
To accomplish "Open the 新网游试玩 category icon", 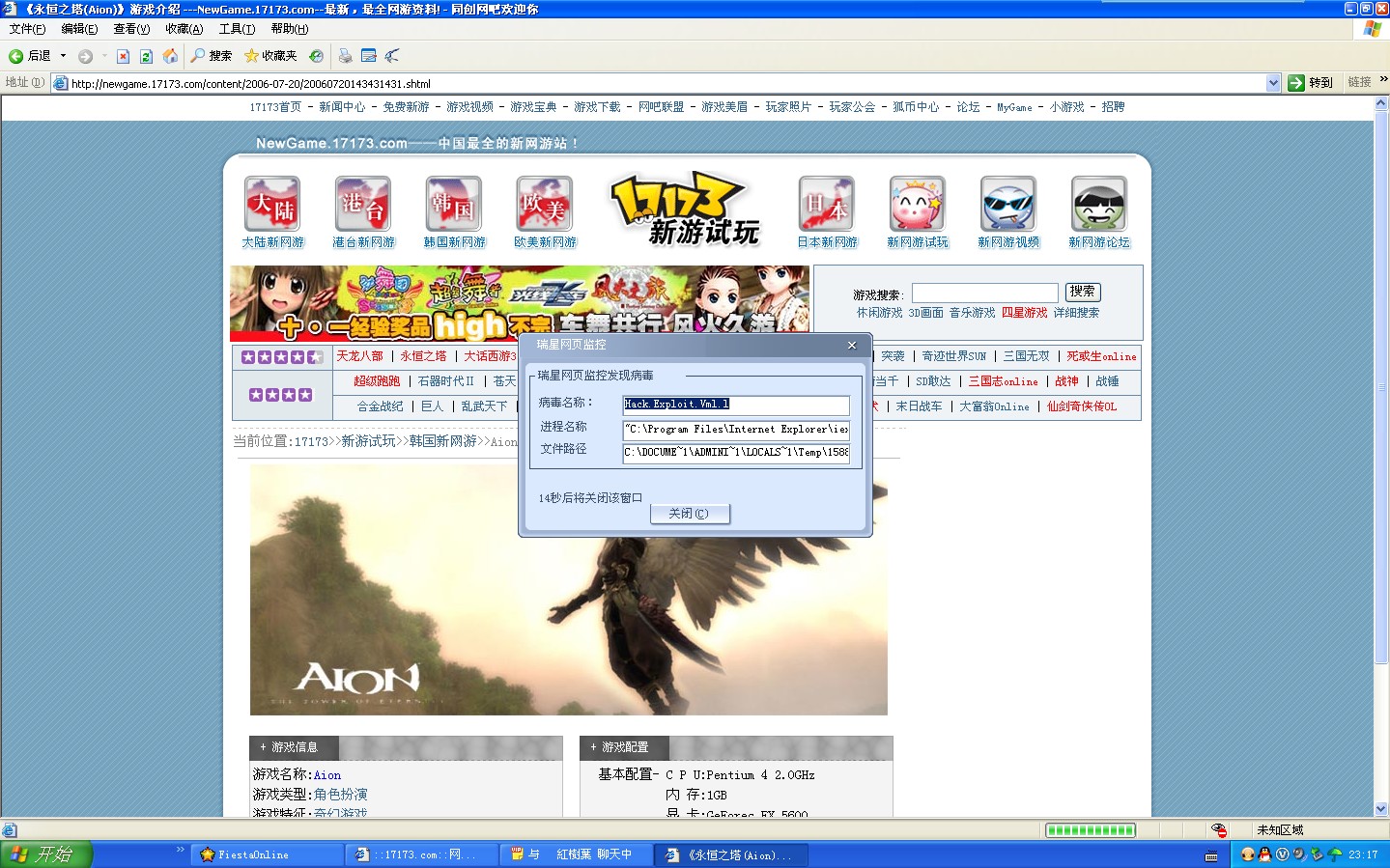I will coord(918,204).
